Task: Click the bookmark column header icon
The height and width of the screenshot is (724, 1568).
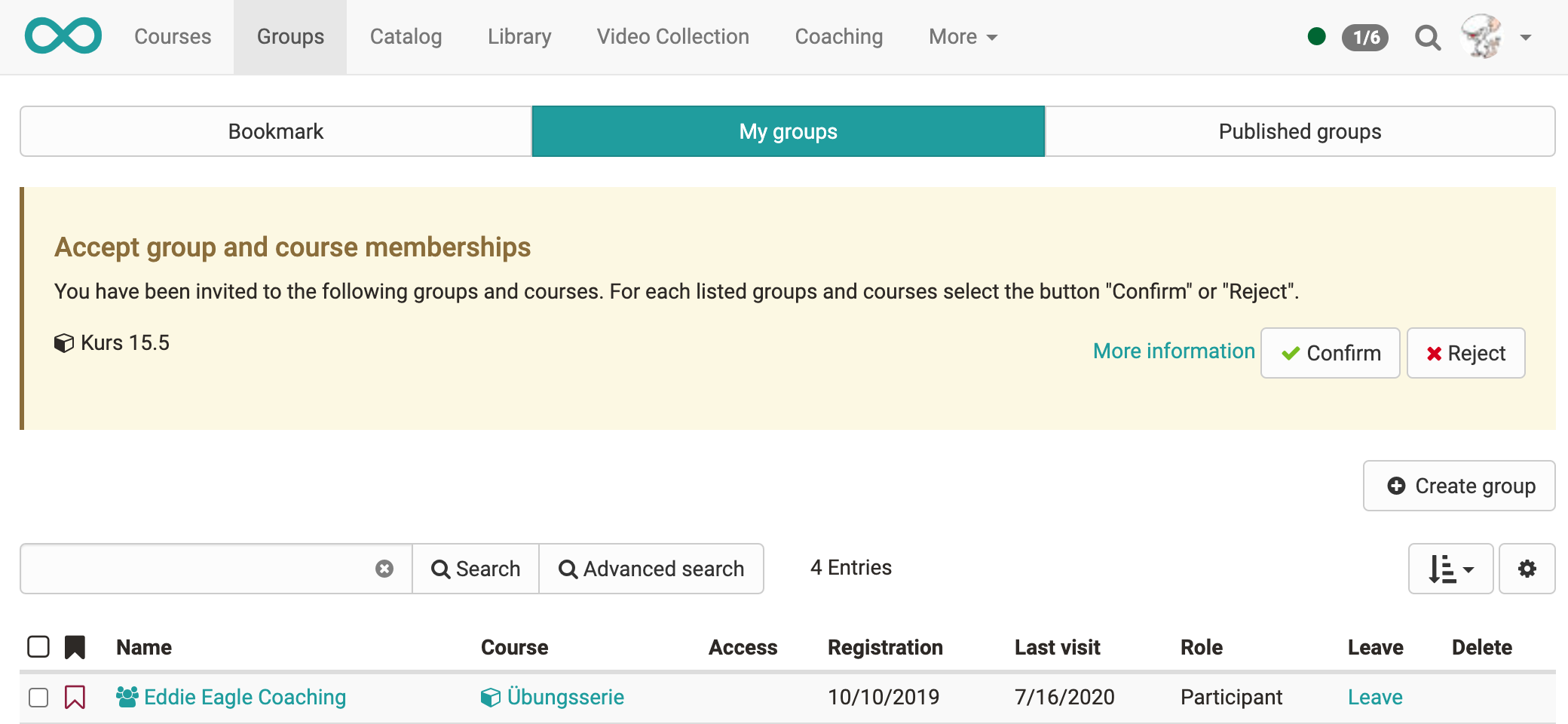Action: click(75, 647)
